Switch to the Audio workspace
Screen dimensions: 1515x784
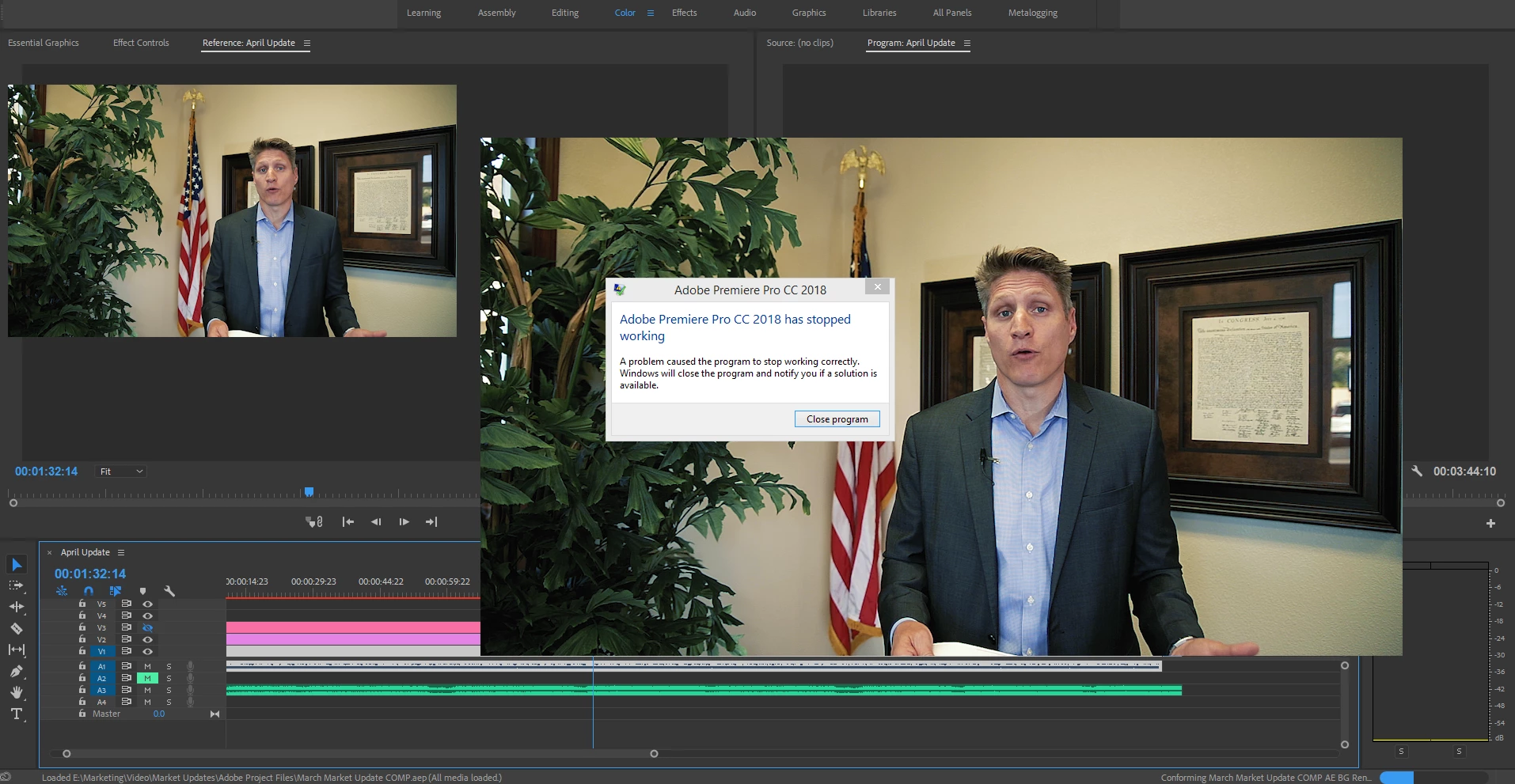tap(745, 13)
